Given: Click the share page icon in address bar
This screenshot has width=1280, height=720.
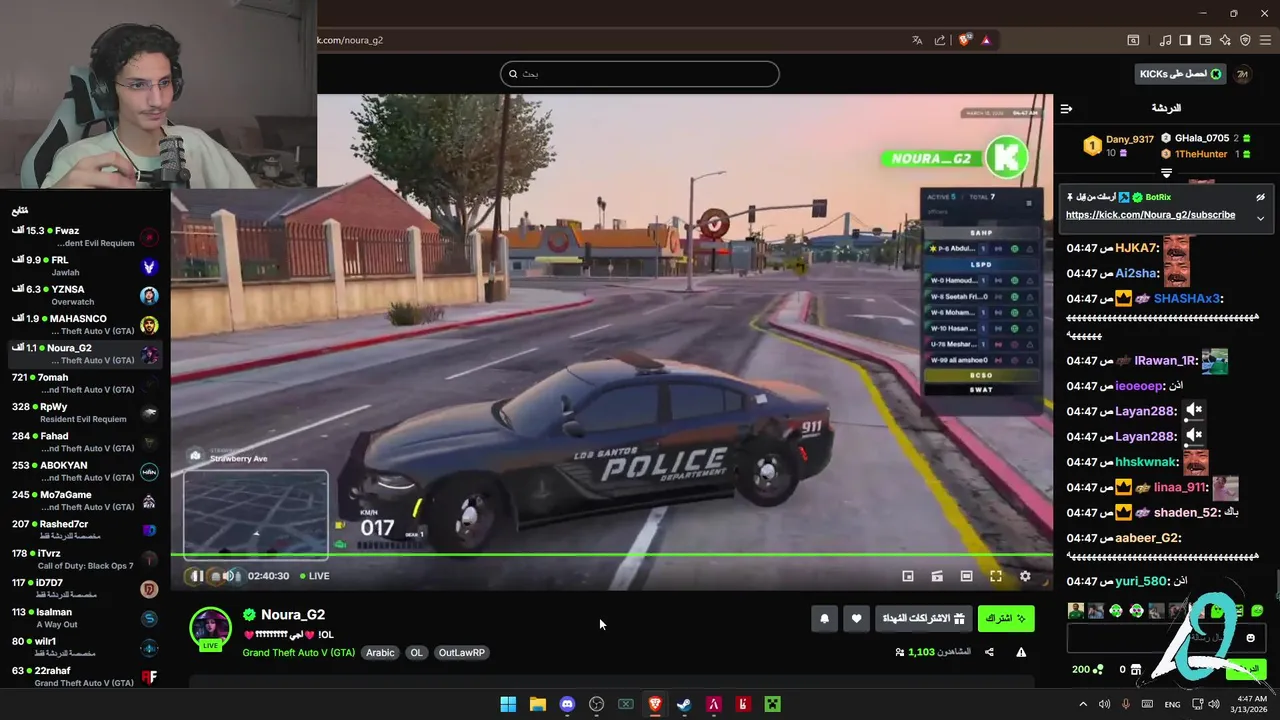Looking at the screenshot, I should 940,40.
